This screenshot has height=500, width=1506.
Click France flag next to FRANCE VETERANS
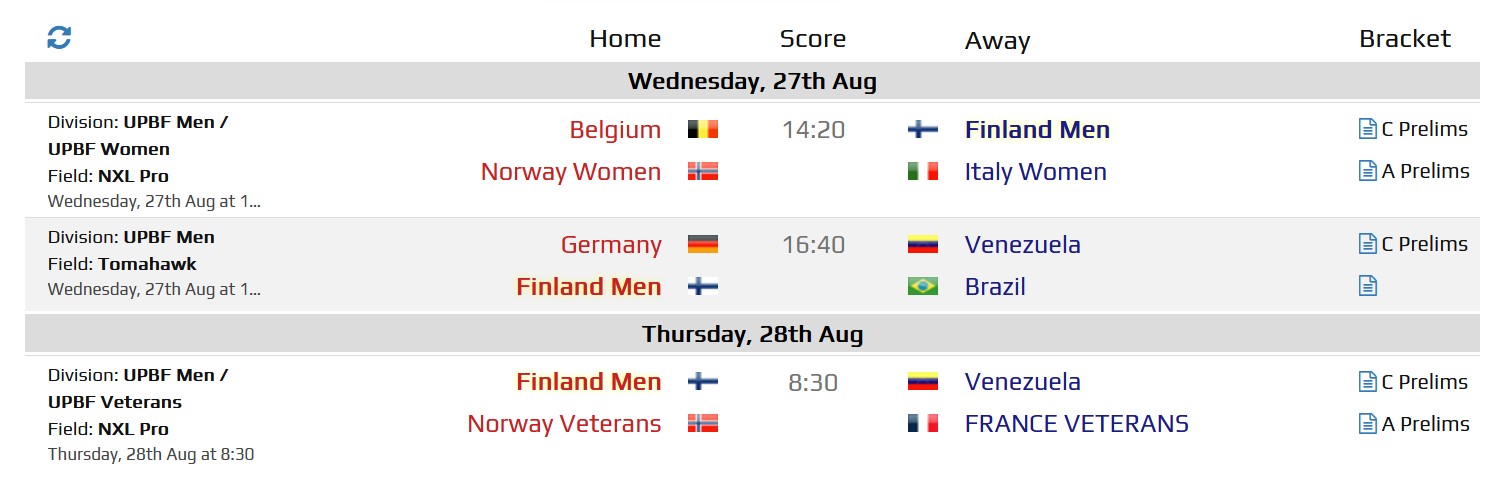coord(922,423)
